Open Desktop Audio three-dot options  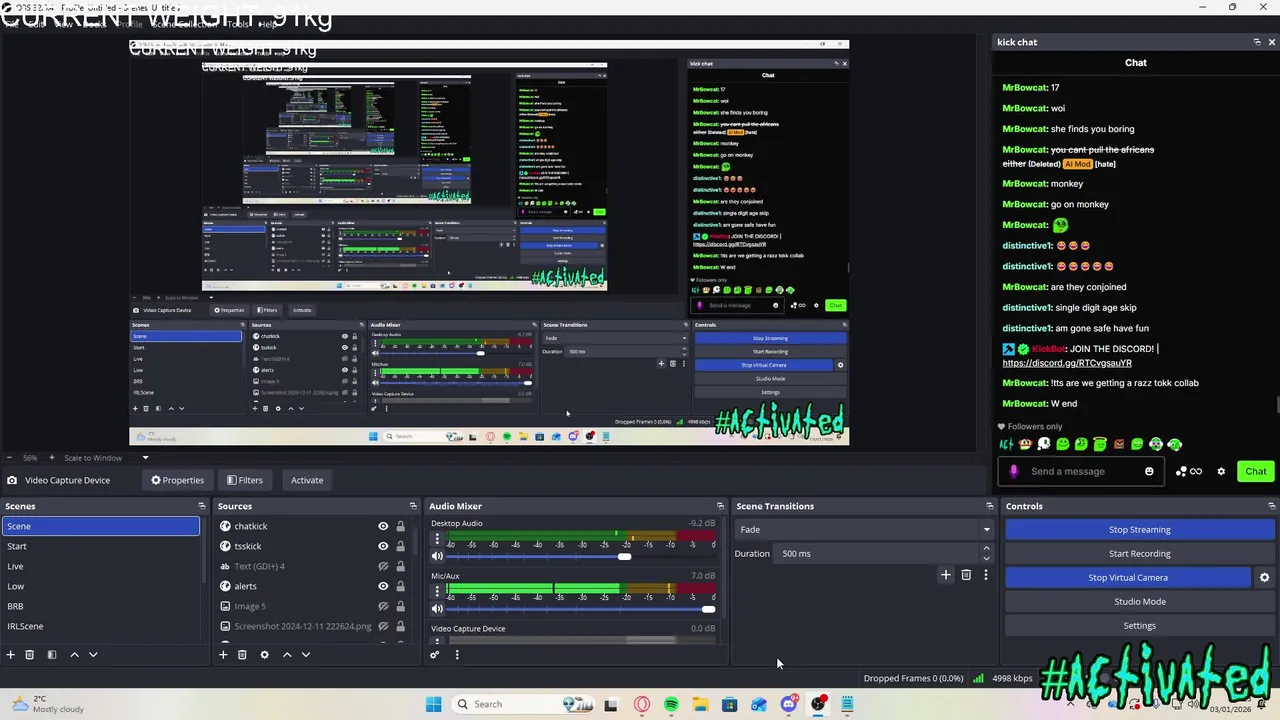pyautogui.click(x=437, y=538)
